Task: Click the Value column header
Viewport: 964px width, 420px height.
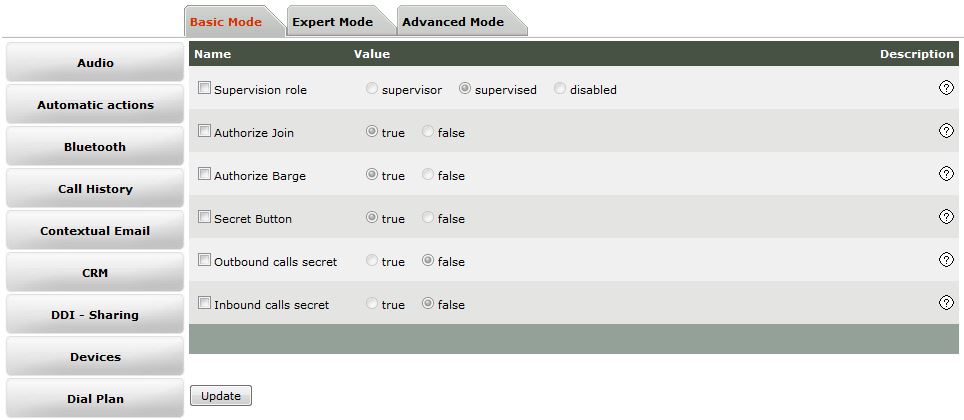Action: 372,54
